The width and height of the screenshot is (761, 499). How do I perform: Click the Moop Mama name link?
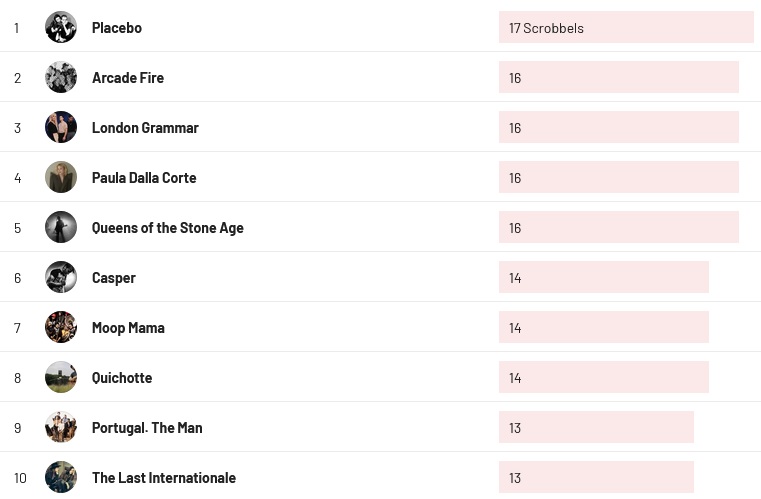(128, 328)
